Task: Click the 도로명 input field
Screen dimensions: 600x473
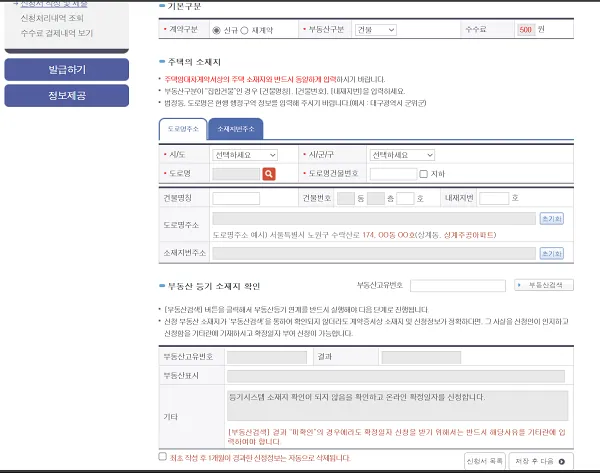Action: (x=236, y=174)
